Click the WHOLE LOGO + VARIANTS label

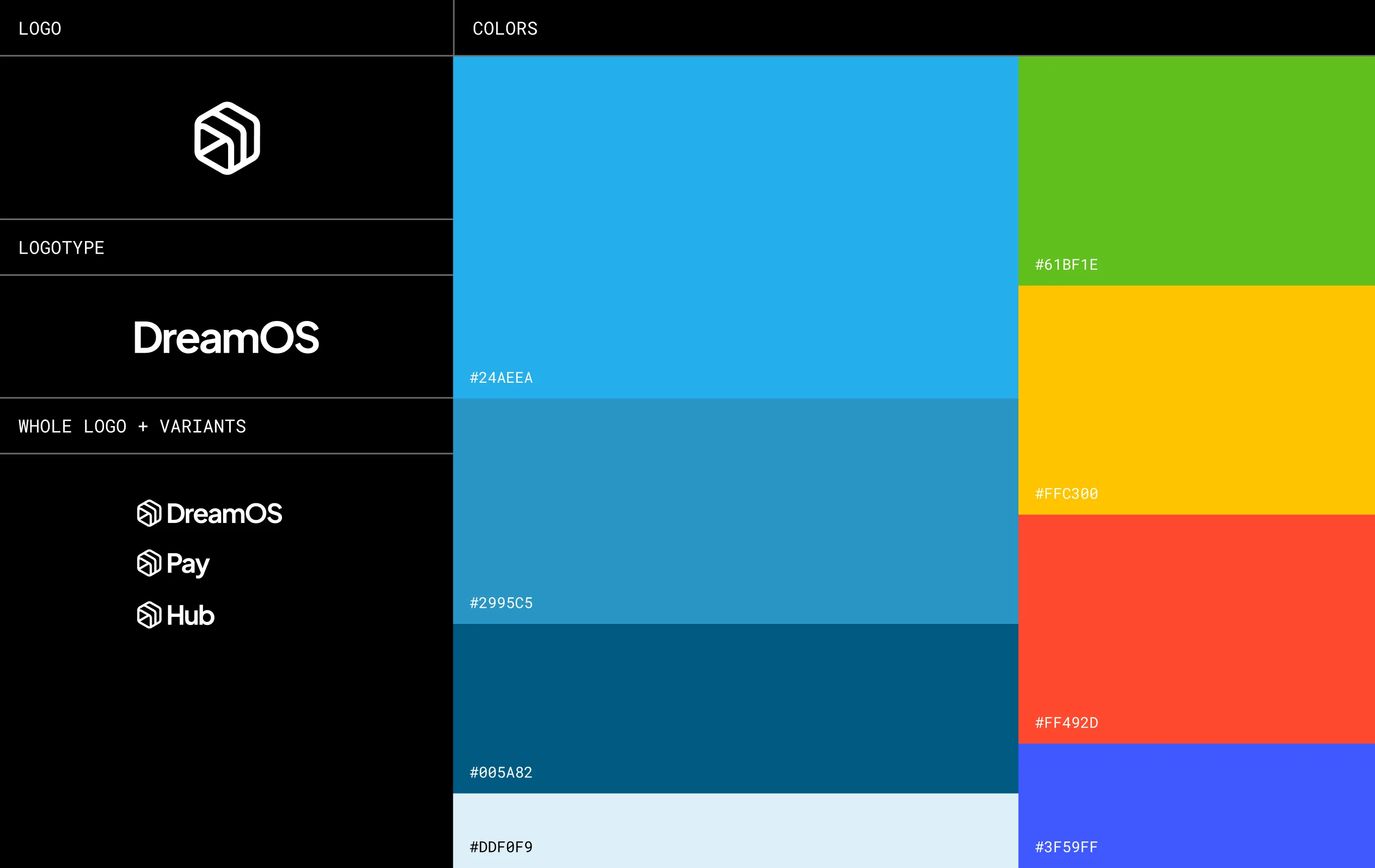[x=133, y=426]
